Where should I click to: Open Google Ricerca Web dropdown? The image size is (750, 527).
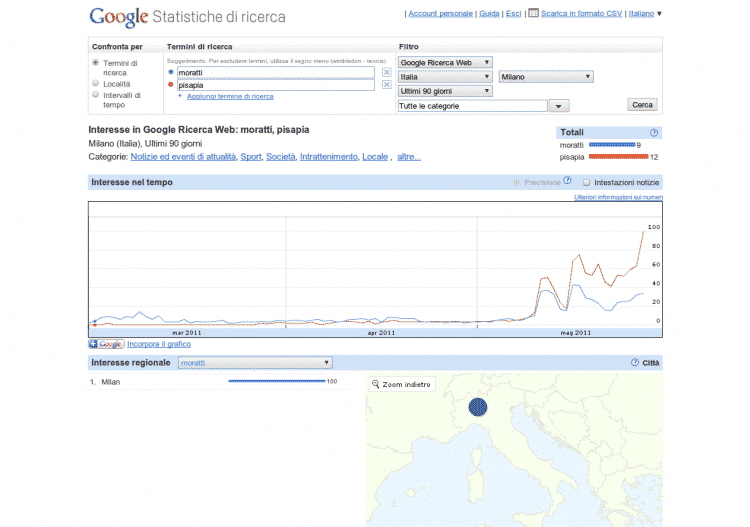[445, 63]
